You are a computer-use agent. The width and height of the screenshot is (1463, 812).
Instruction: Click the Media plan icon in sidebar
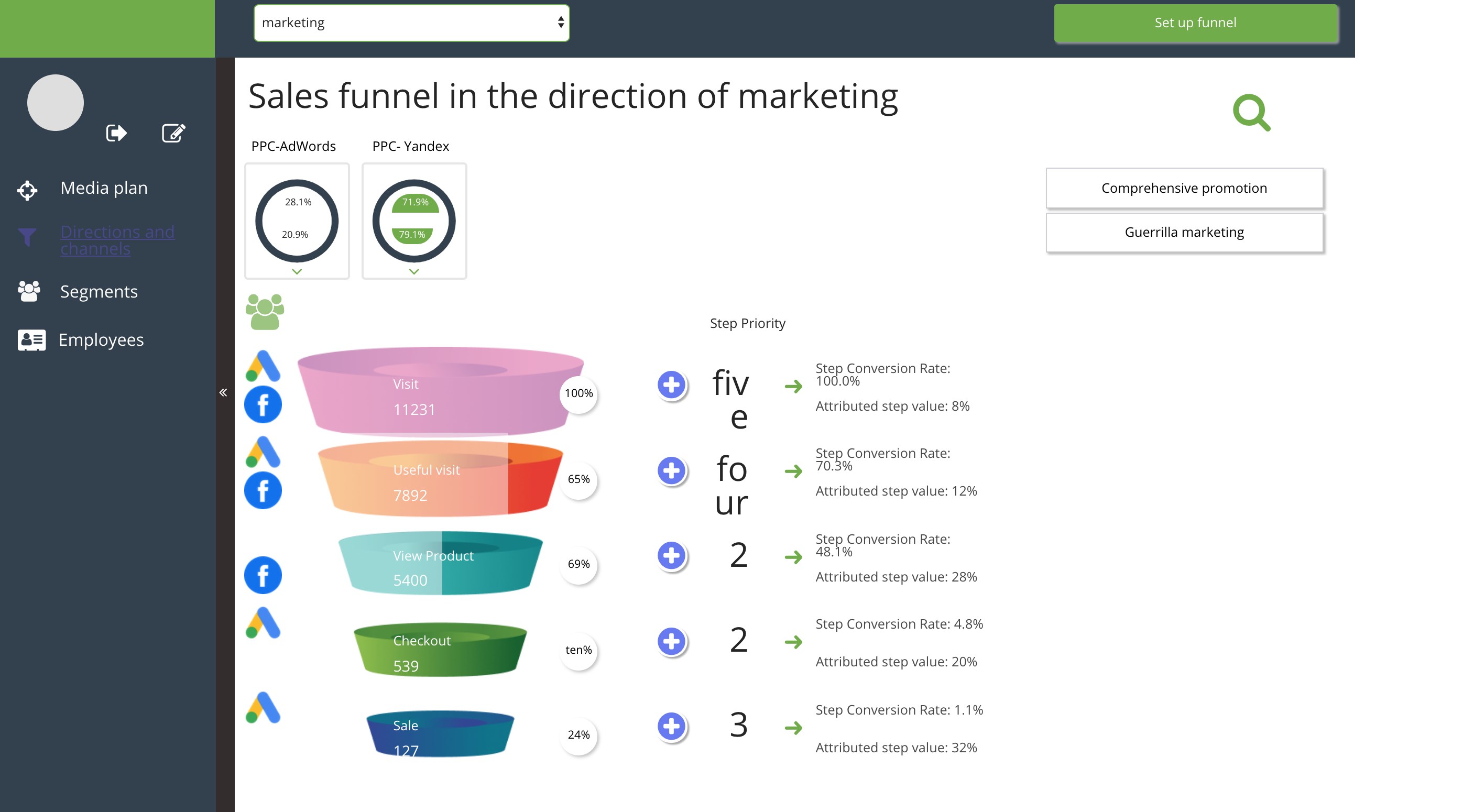click(27, 188)
